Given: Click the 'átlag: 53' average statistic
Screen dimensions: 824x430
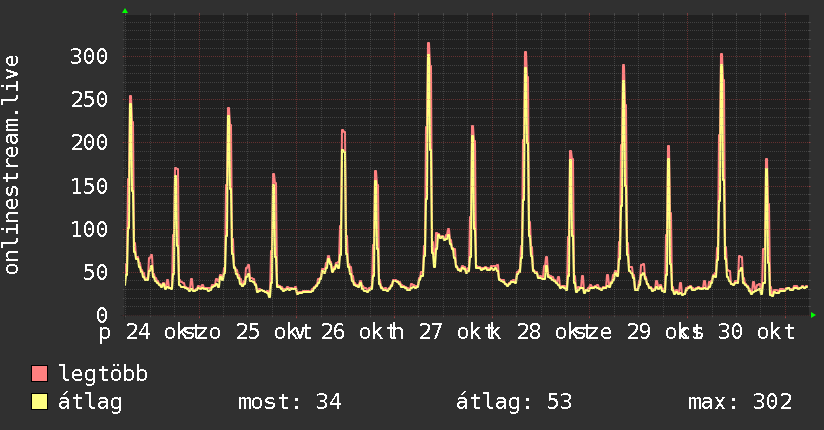Looking at the screenshot, I should [513, 402].
